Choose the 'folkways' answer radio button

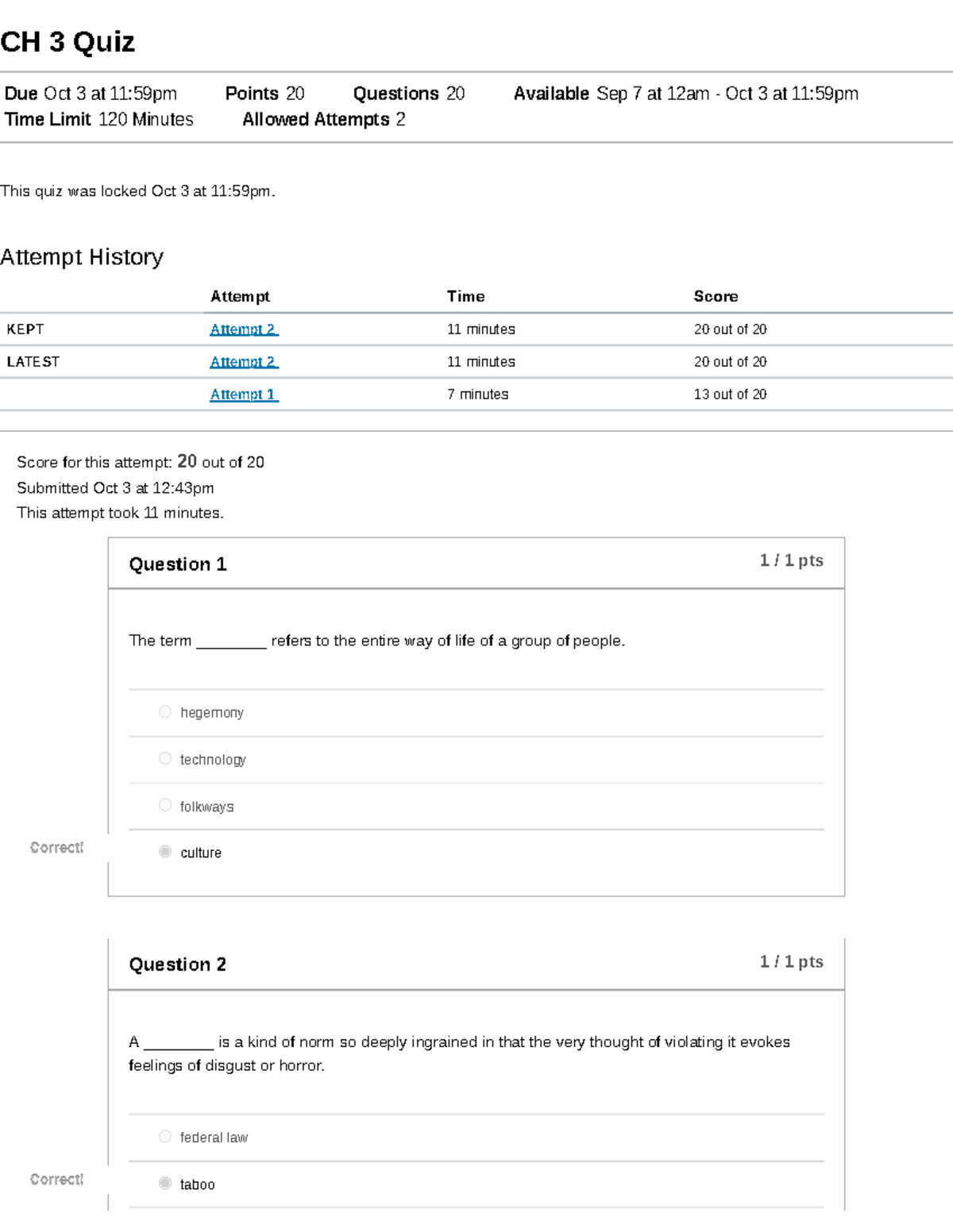coord(165,806)
